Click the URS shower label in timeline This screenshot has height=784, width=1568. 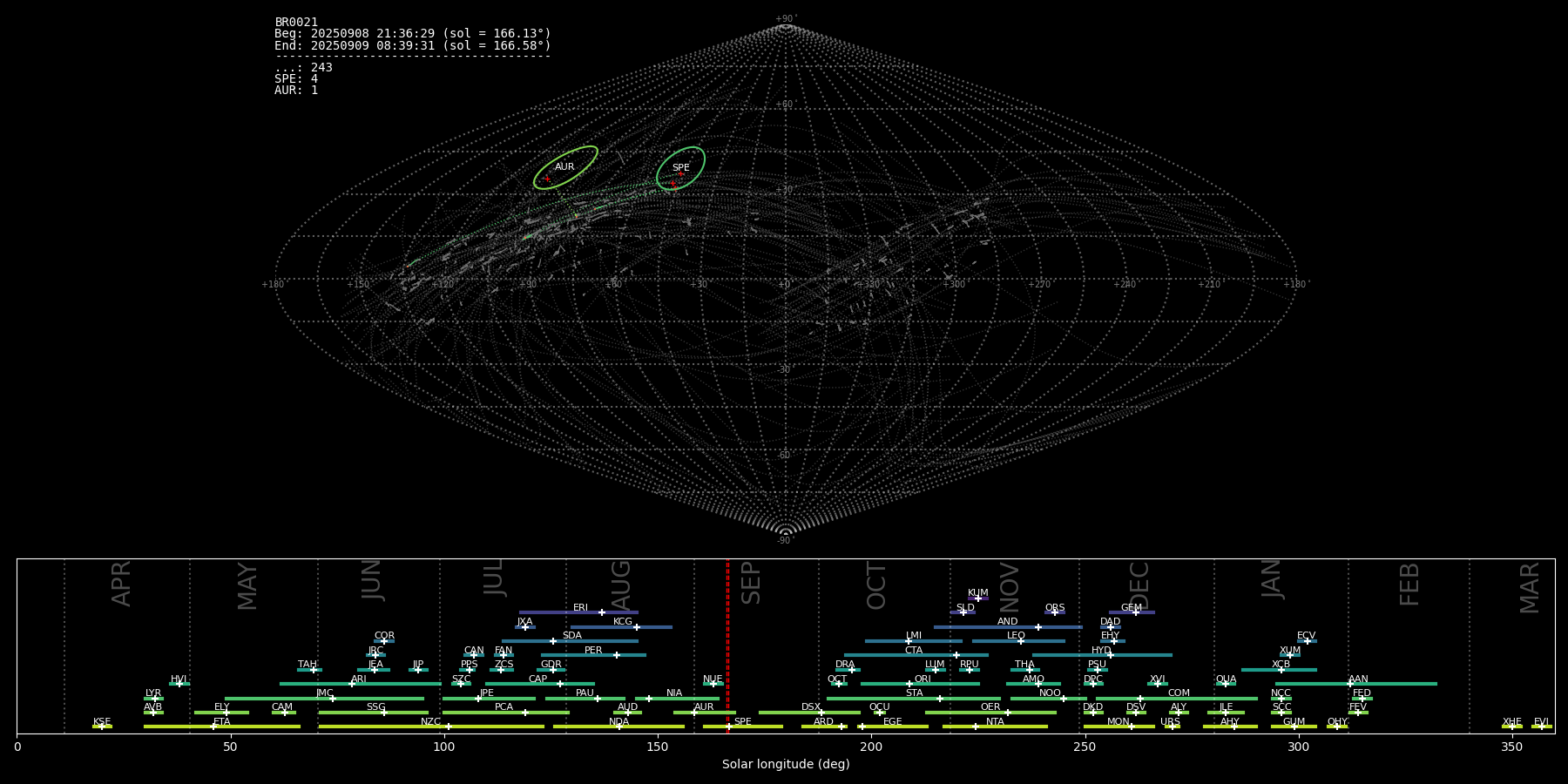pos(1170,722)
